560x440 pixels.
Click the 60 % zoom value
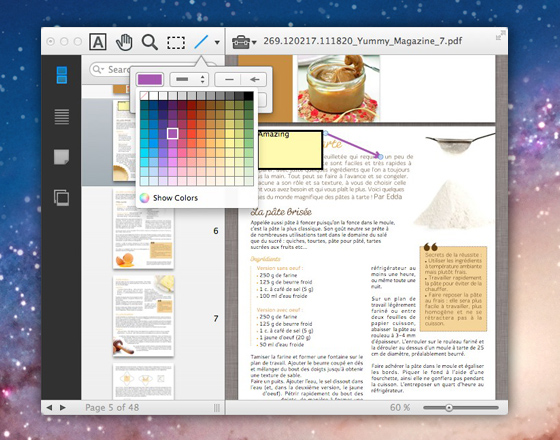pos(400,408)
